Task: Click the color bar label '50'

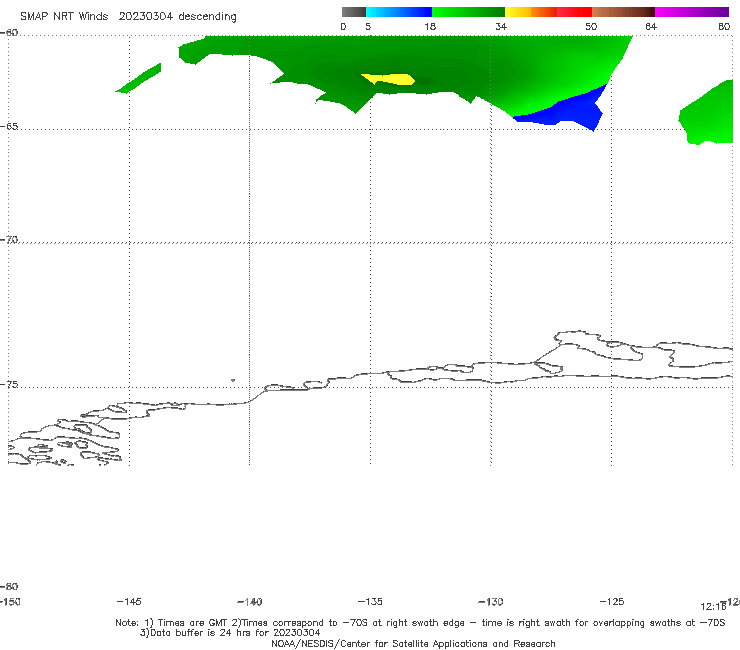Action: 591,26
